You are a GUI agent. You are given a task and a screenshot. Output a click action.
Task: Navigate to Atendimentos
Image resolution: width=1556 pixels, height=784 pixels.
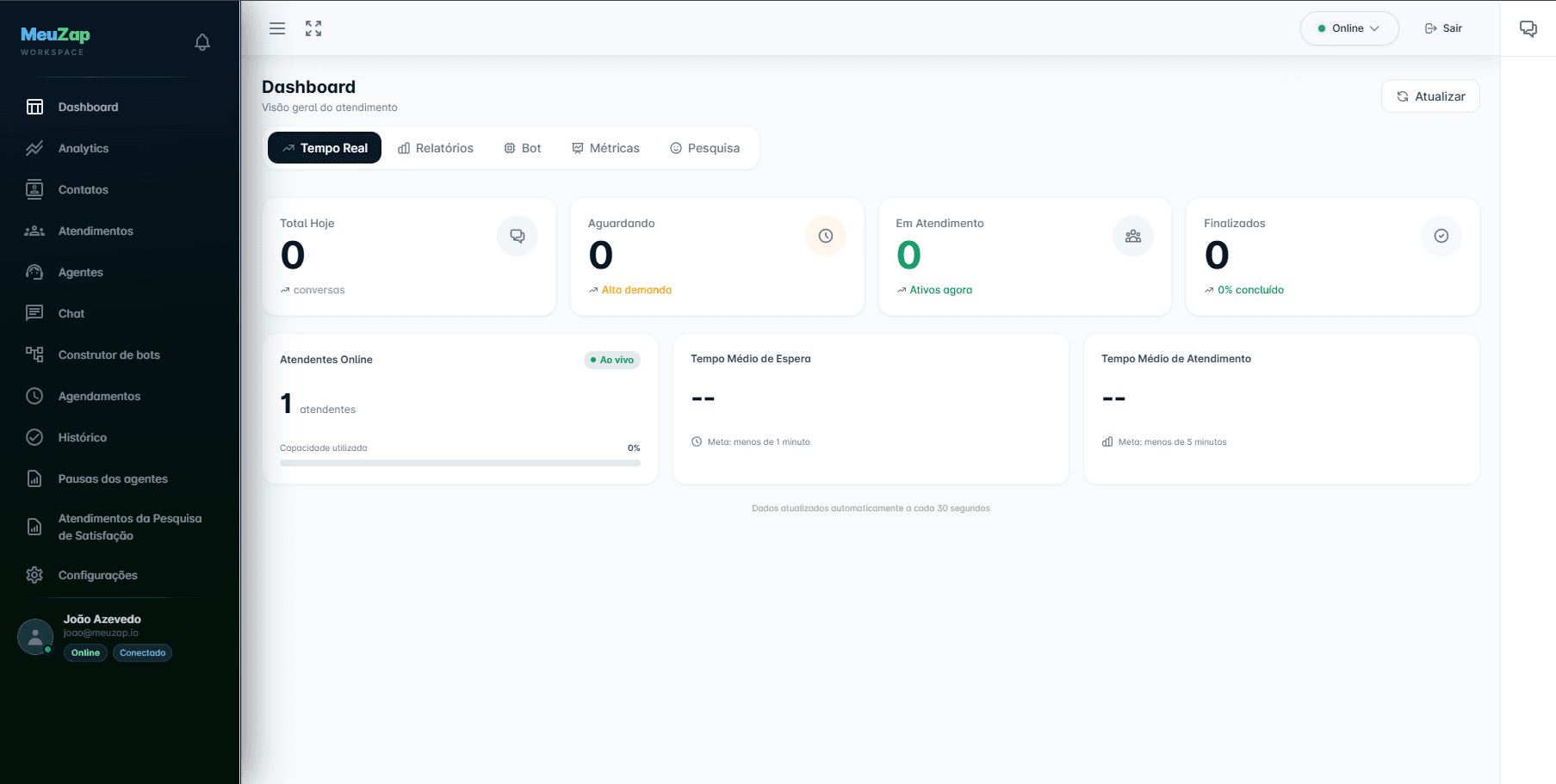coord(95,231)
